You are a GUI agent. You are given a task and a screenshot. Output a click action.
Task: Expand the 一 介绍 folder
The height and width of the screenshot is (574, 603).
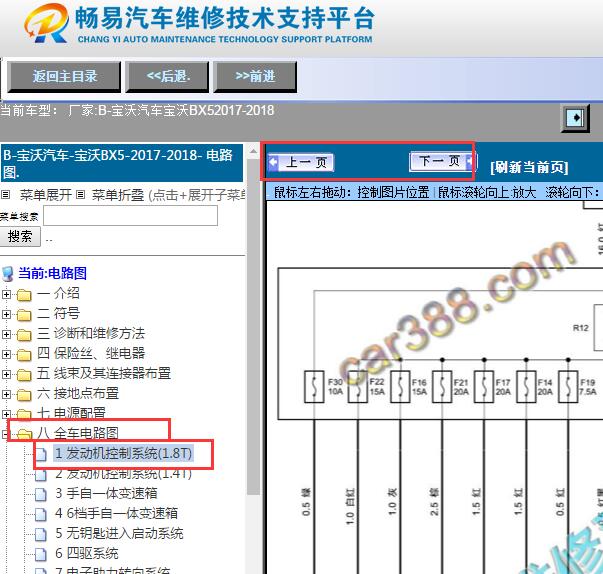6,294
